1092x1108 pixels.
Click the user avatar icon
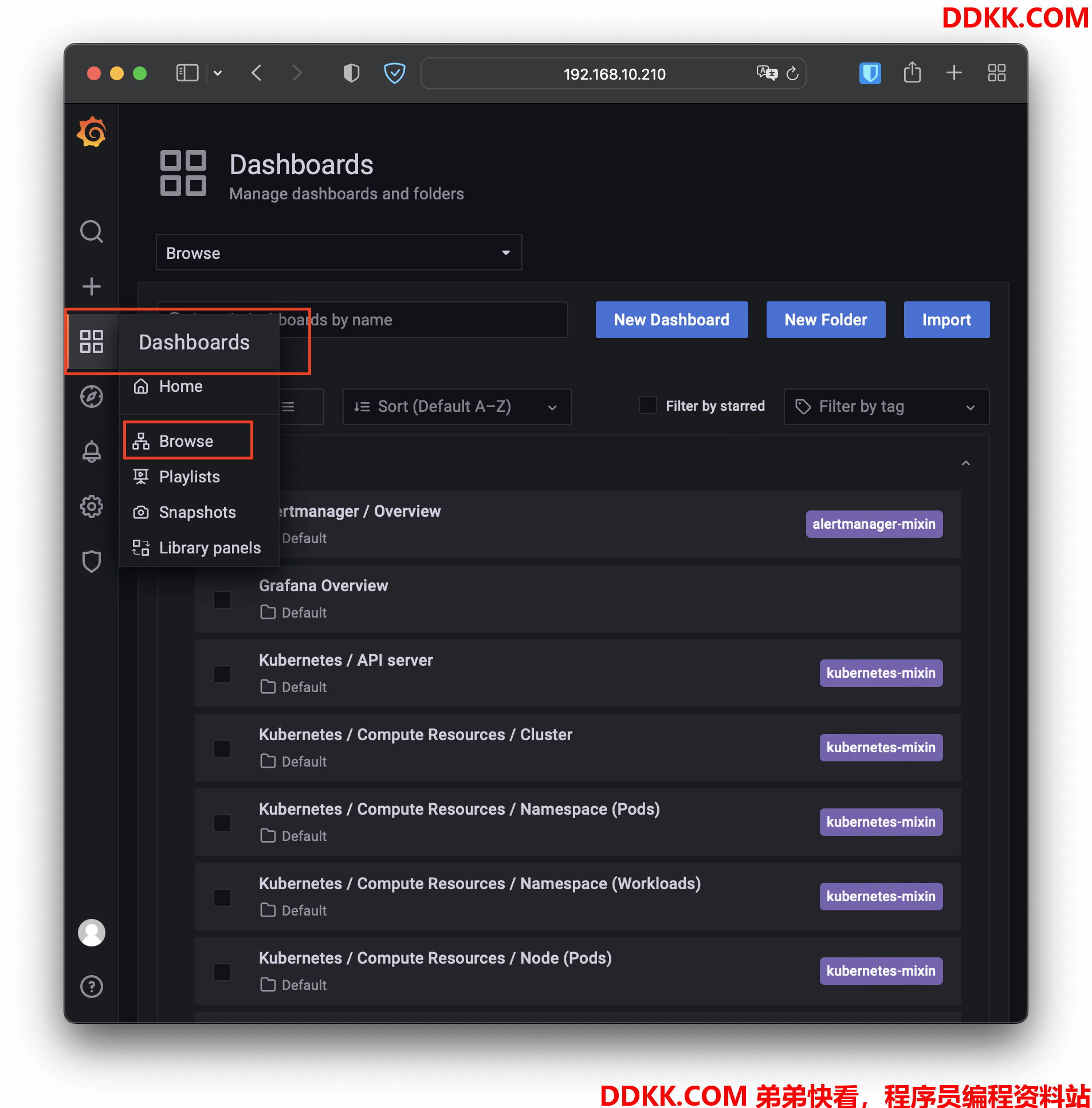pyautogui.click(x=92, y=933)
